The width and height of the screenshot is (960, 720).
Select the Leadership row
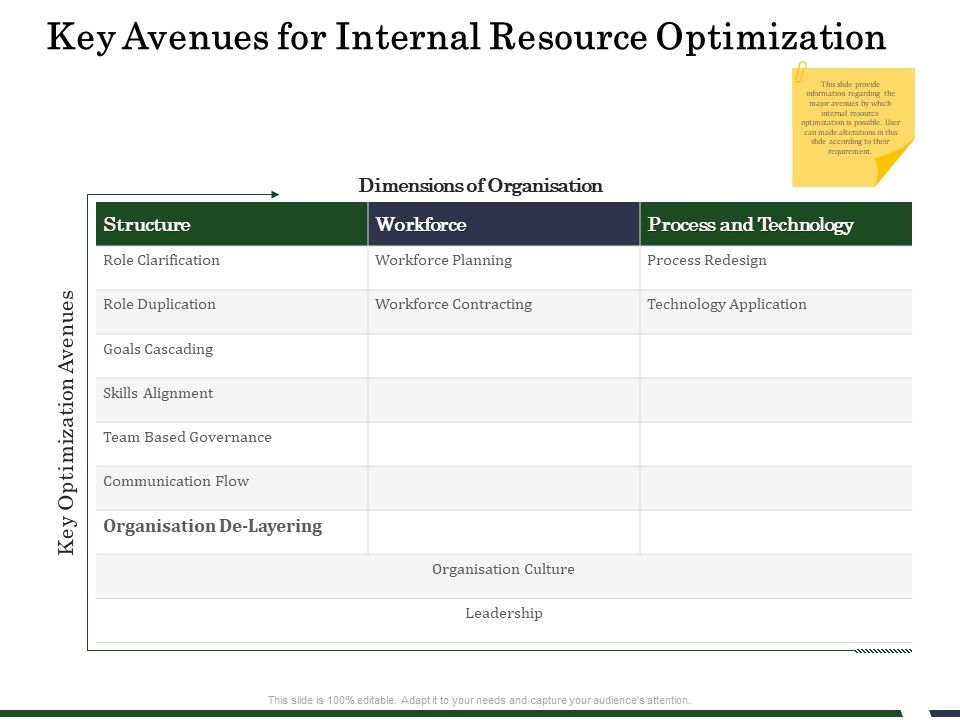click(x=503, y=614)
